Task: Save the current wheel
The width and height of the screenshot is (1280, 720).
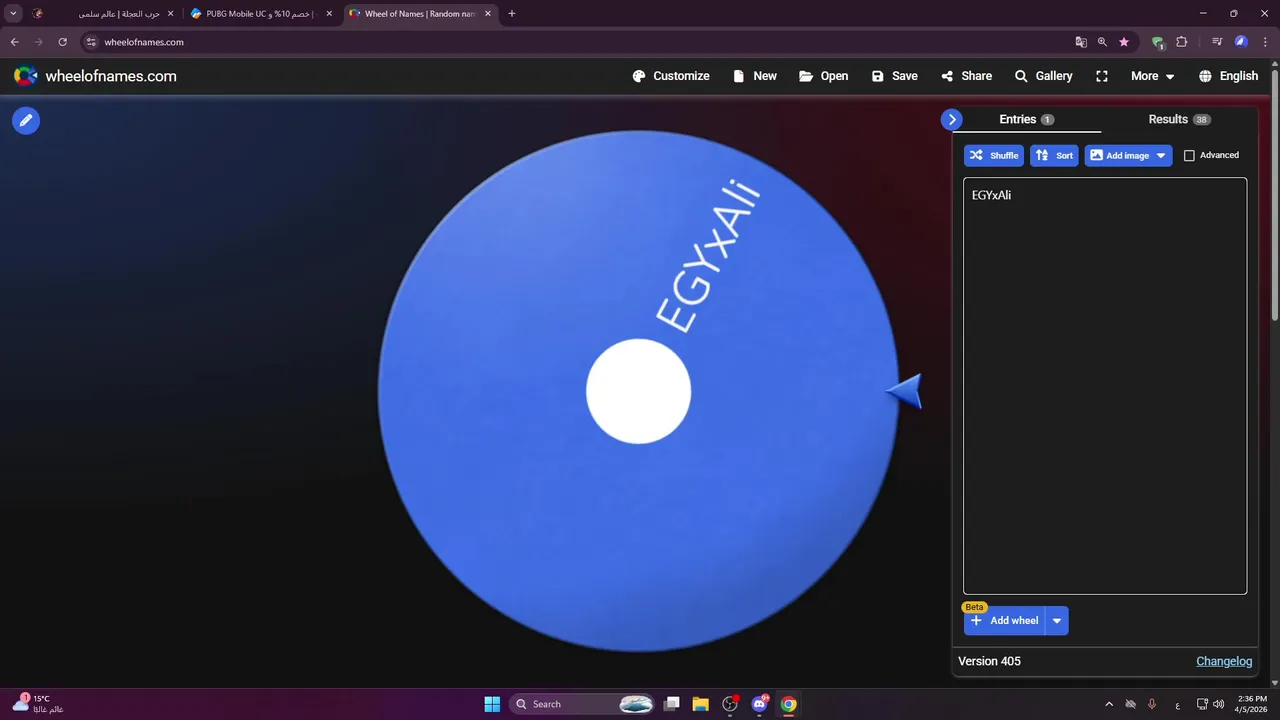Action: (x=894, y=76)
